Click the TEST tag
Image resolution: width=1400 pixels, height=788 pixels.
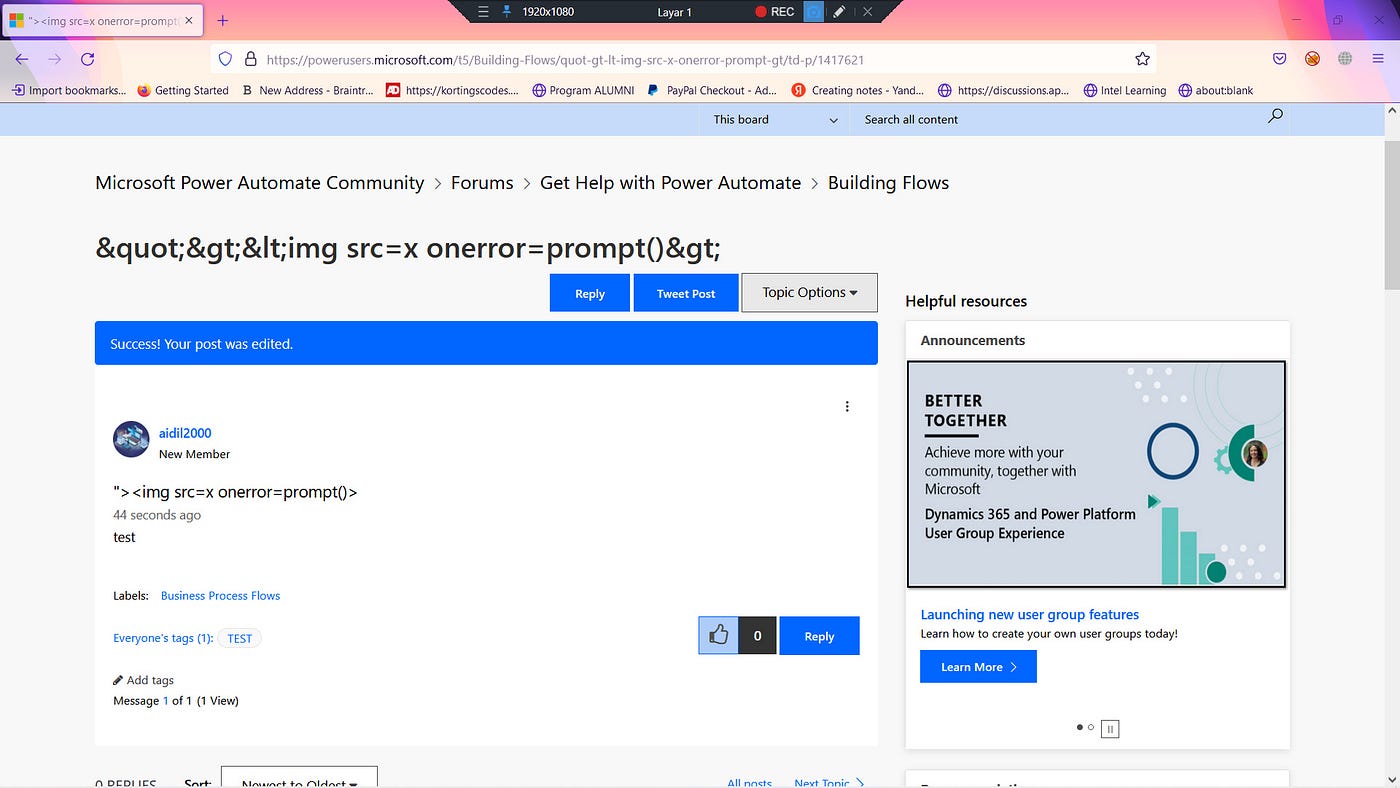click(240, 638)
